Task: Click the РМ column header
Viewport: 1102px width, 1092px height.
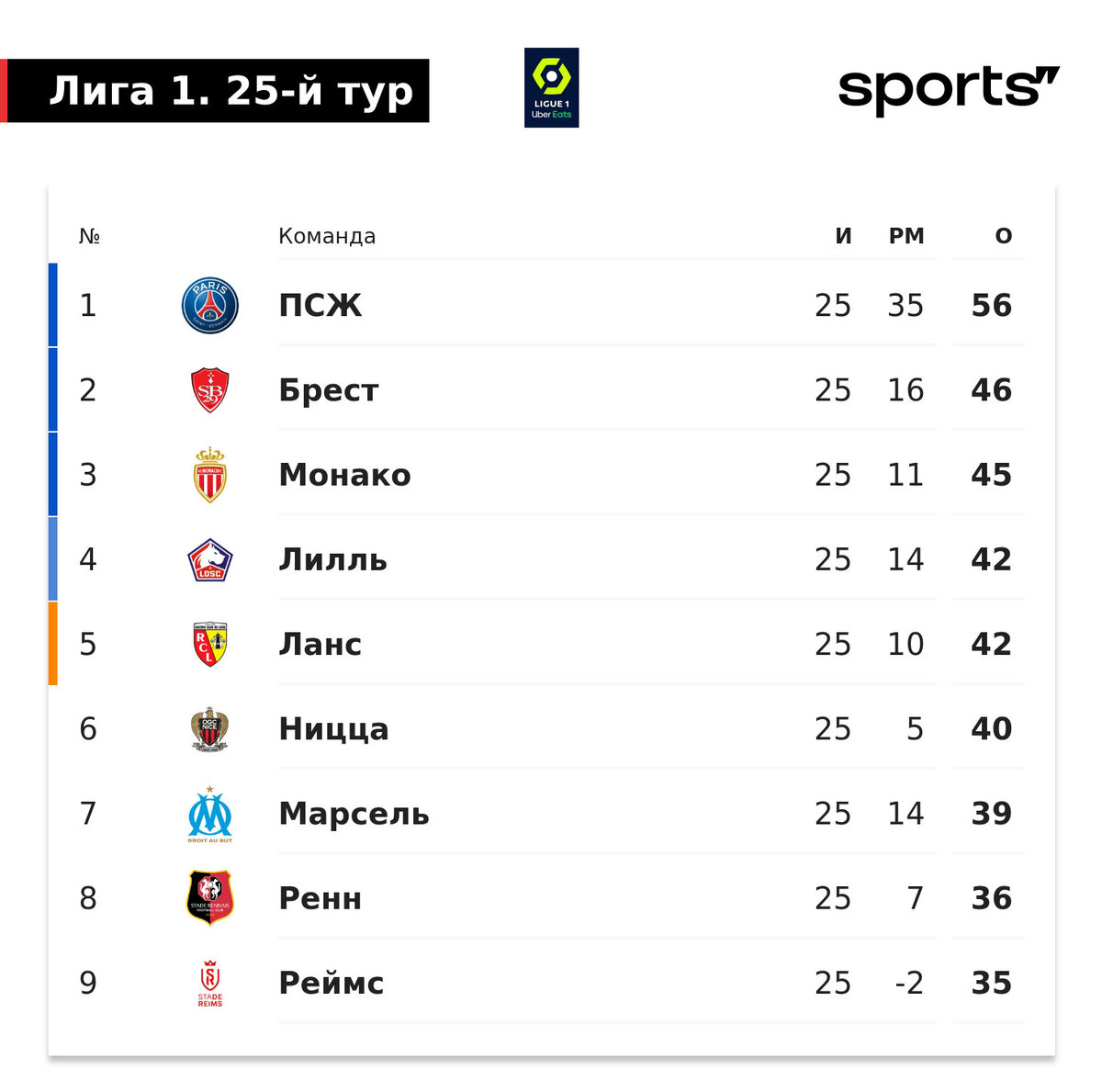Action: tap(906, 236)
